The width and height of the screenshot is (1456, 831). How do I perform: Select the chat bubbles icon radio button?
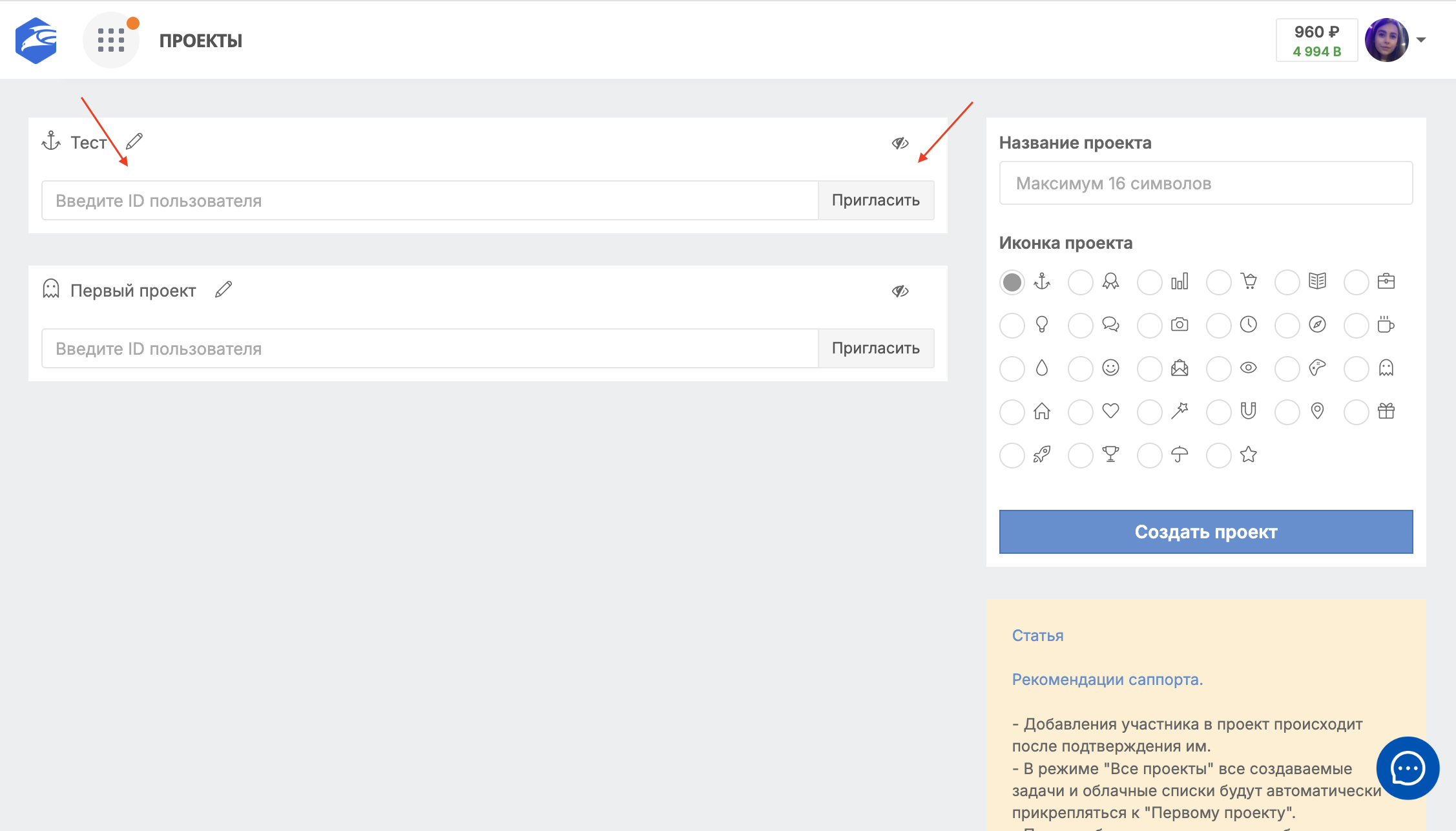1081,326
